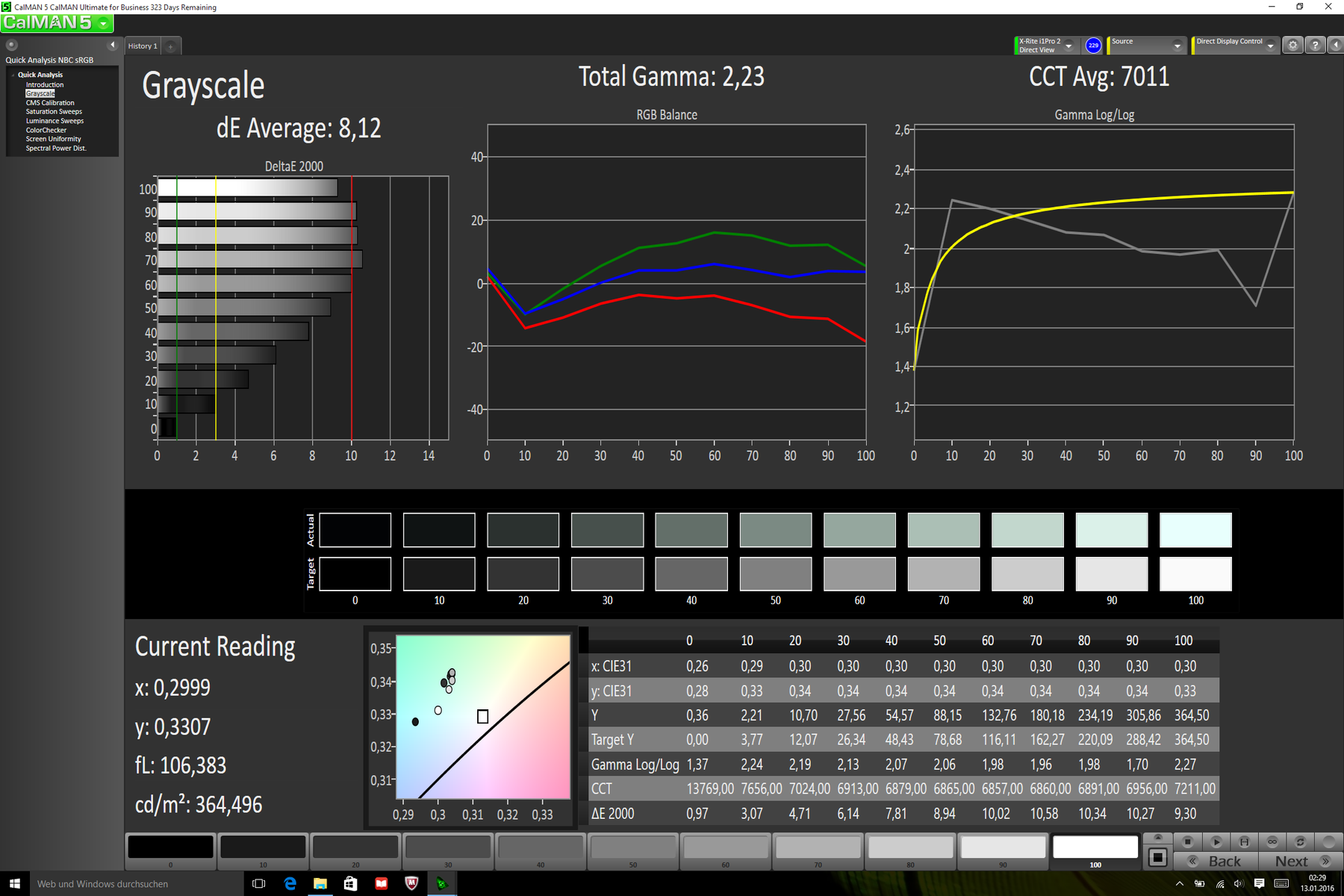Open Saturation Sweeps in workflow list

[54, 112]
